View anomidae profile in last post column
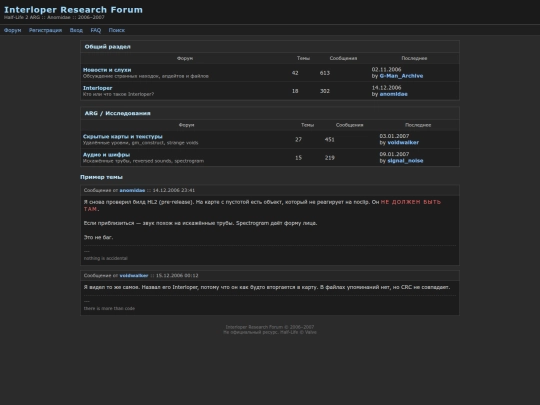Image resolution: width=540 pixels, height=405 pixels. coord(393,94)
